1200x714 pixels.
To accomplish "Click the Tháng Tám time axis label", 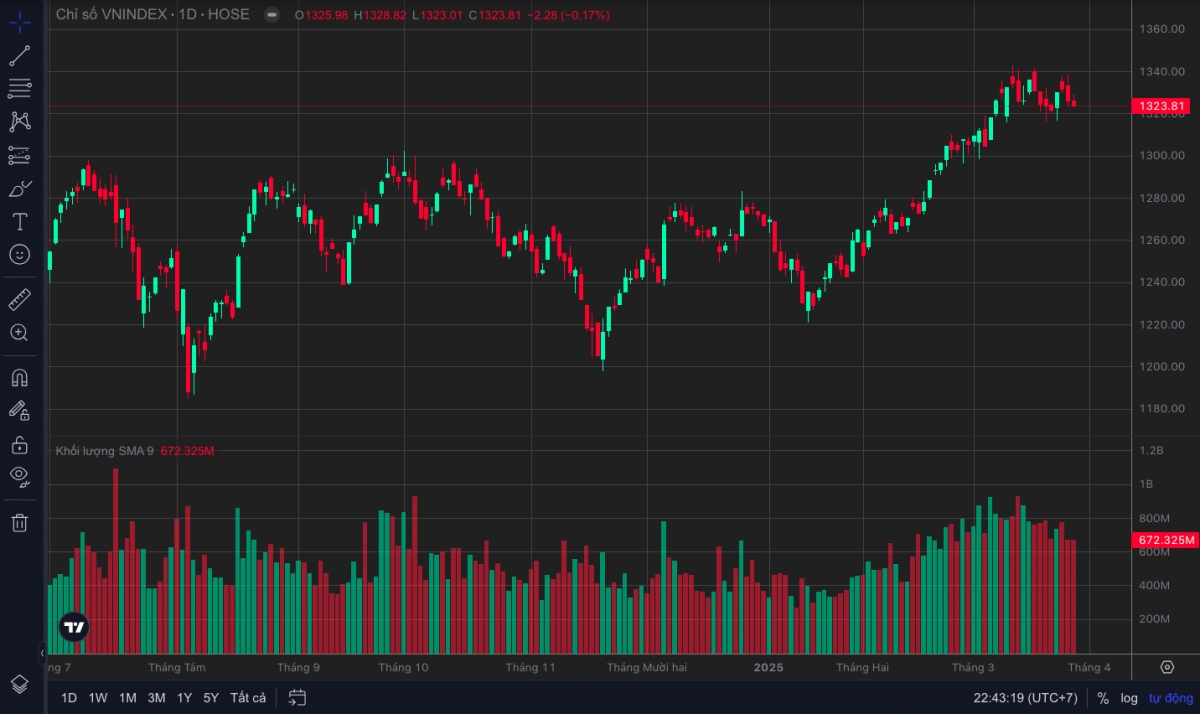I will (177, 667).
